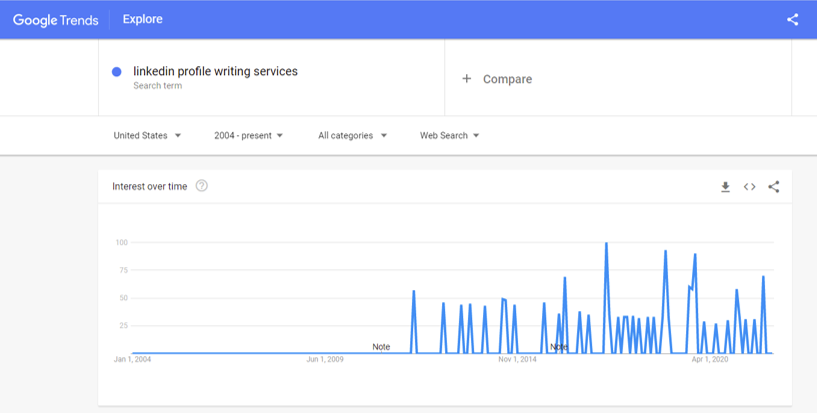Click Compare to add a term
This screenshot has height=413, width=817.
507,79
